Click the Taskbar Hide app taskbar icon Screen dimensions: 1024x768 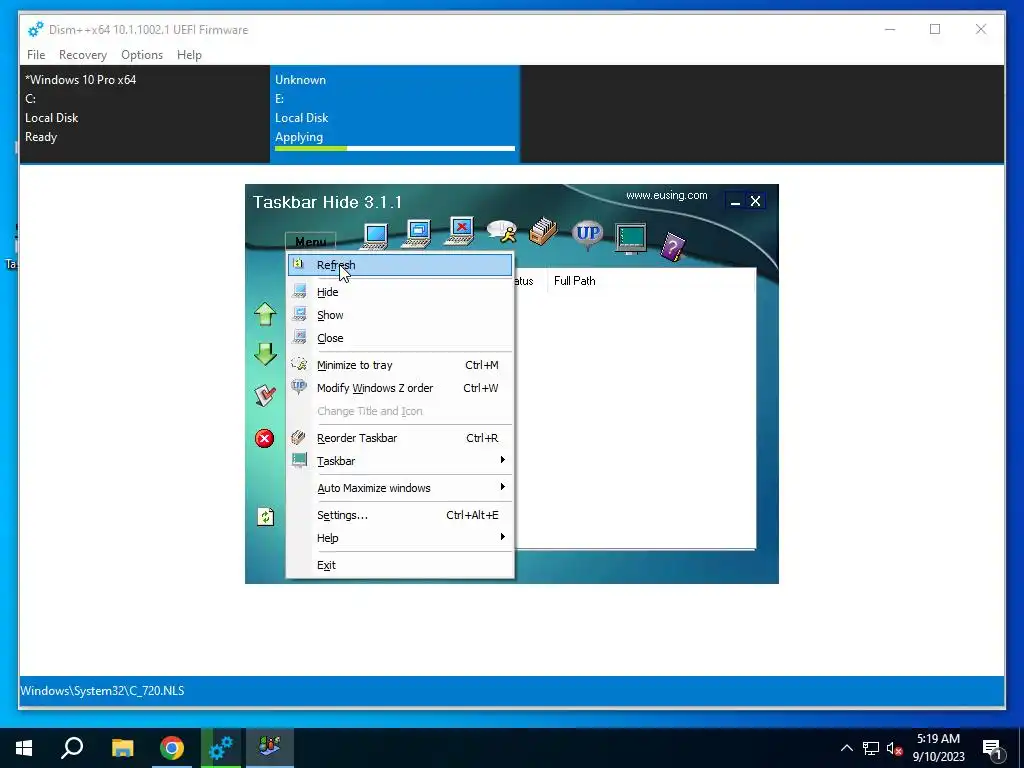(270, 748)
